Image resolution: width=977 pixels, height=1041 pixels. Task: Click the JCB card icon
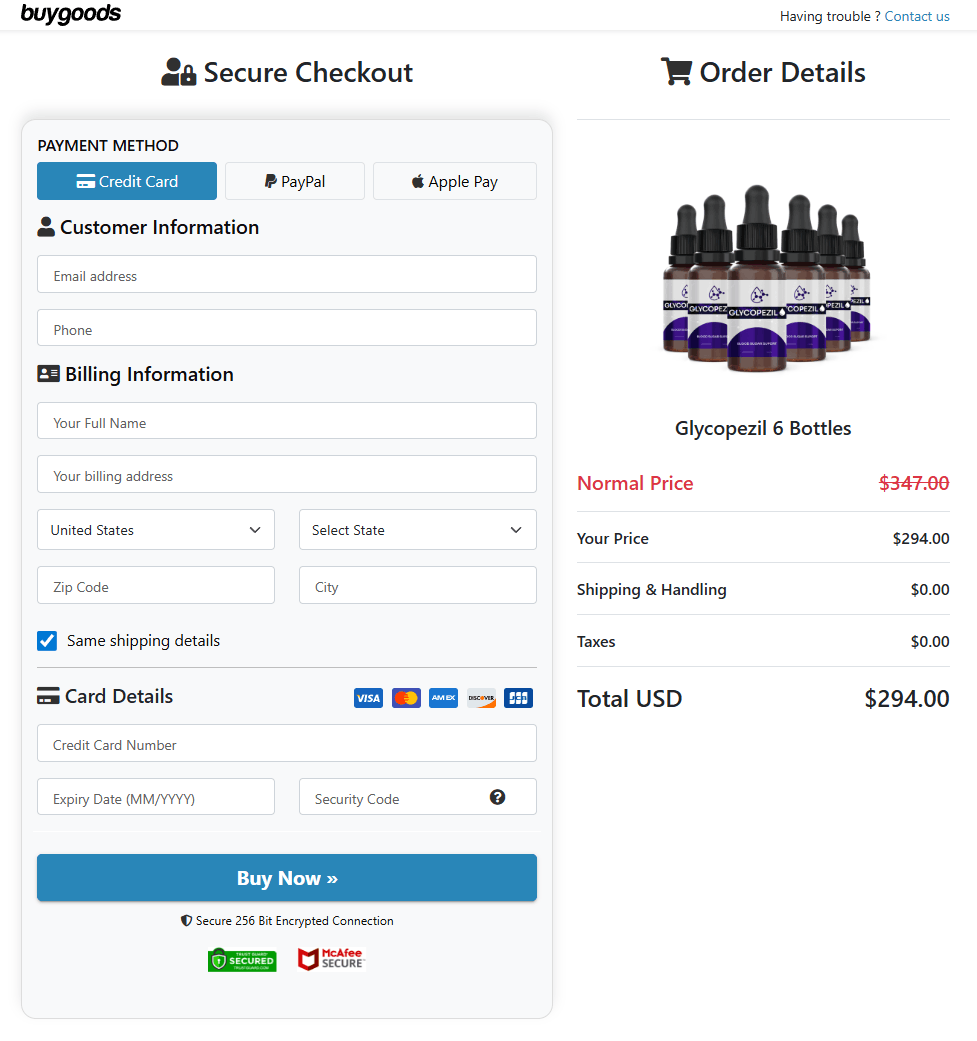pos(518,697)
